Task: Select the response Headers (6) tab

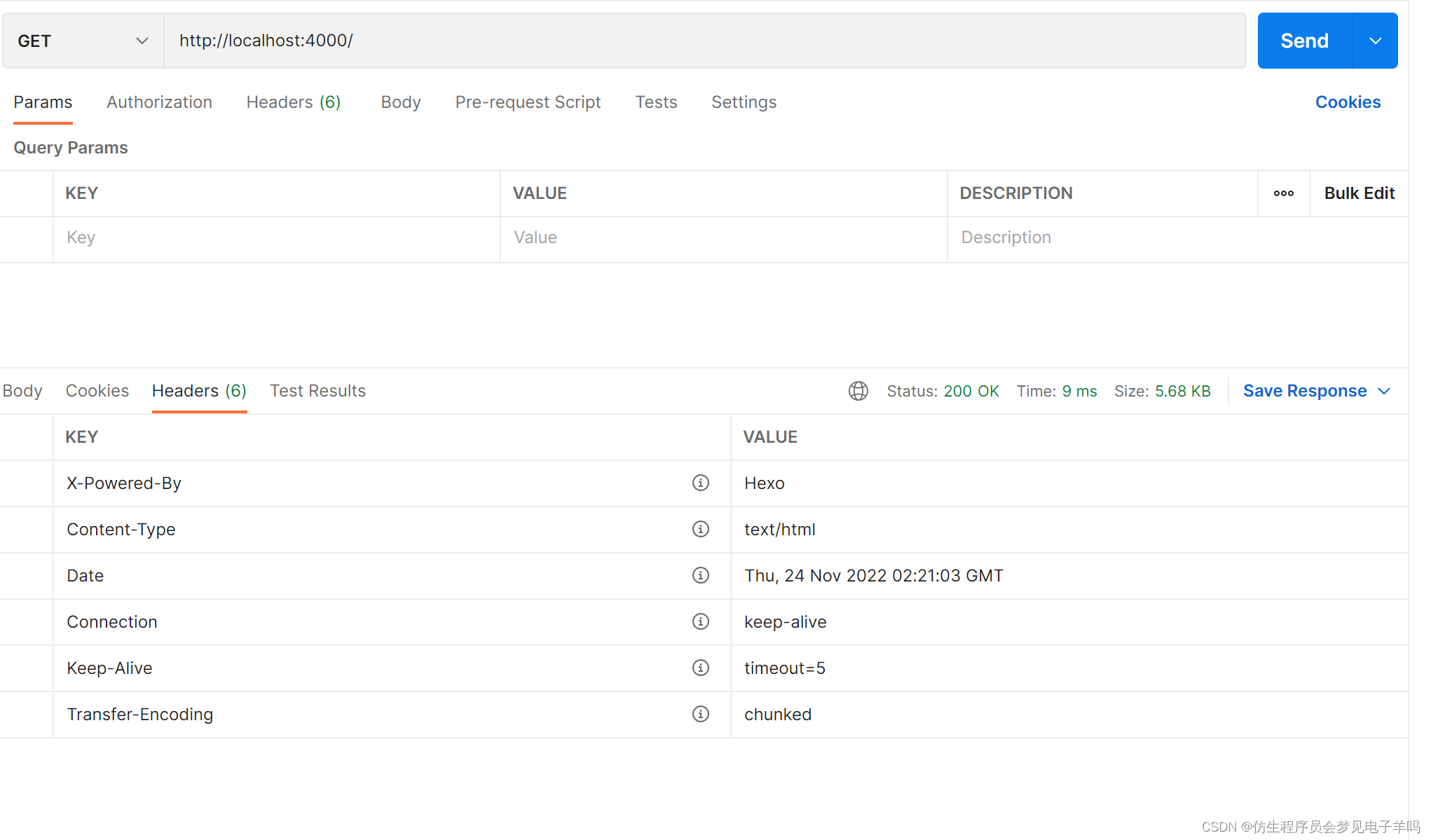Action: click(199, 391)
